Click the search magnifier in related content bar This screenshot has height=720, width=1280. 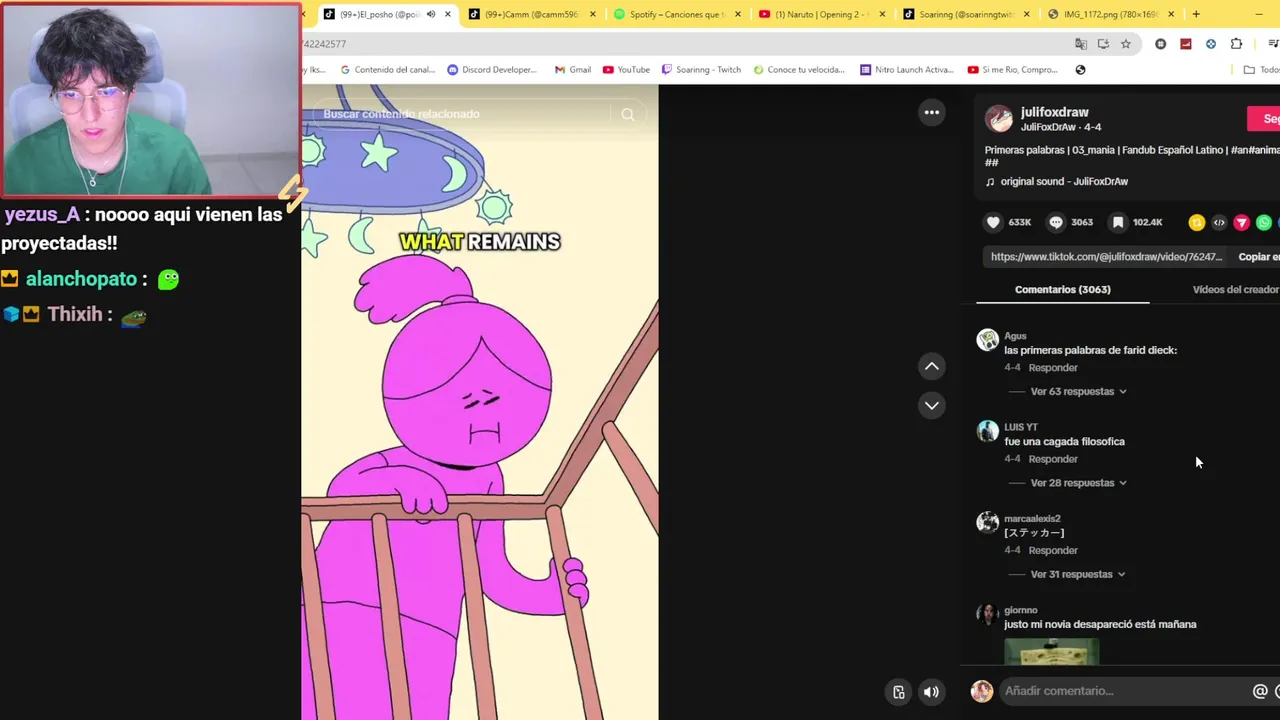(x=628, y=114)
